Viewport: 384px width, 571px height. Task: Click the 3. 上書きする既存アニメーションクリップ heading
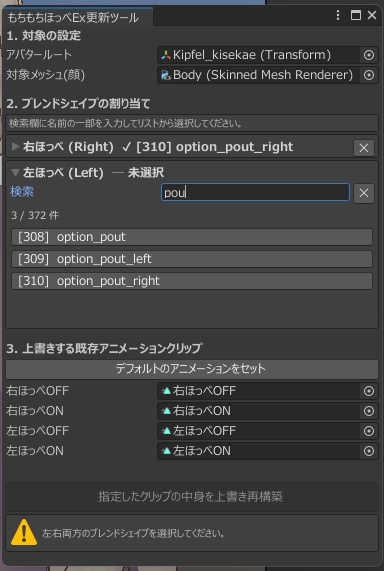pos(104,348)
